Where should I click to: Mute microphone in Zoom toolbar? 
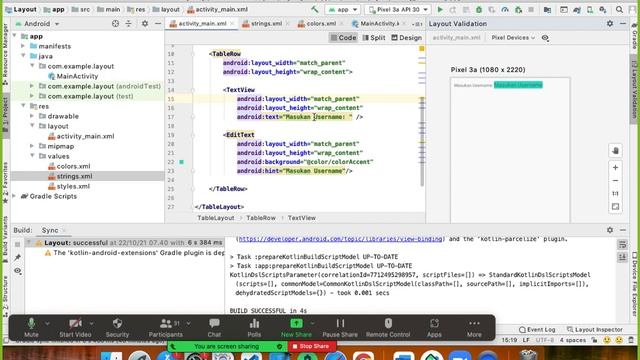[31, 328]
